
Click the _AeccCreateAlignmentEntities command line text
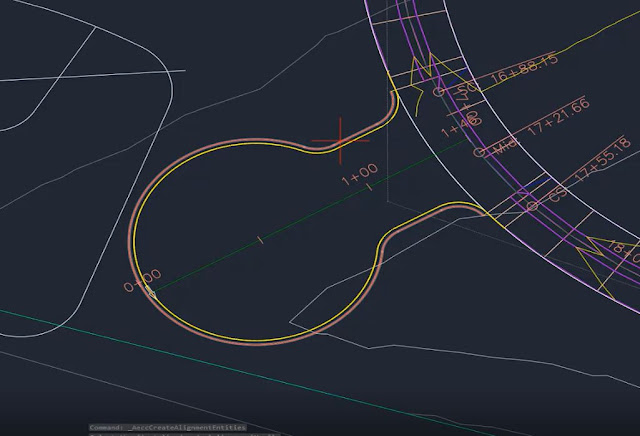click(x=168, y=427)
